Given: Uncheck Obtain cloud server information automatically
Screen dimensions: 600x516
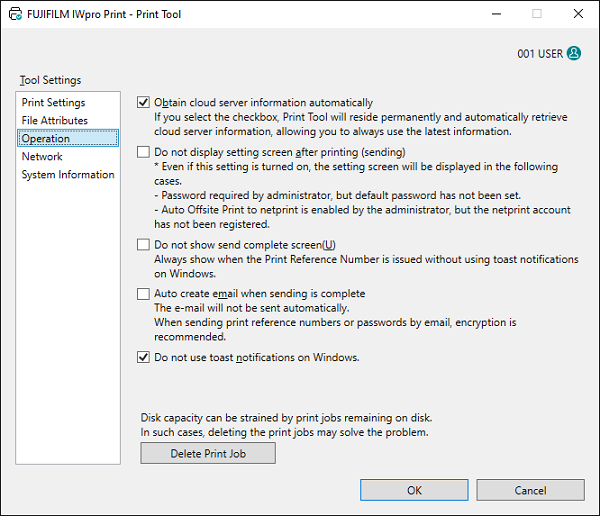Looking at the screenshot, I should pyautogui.click(x=142, y=102).
